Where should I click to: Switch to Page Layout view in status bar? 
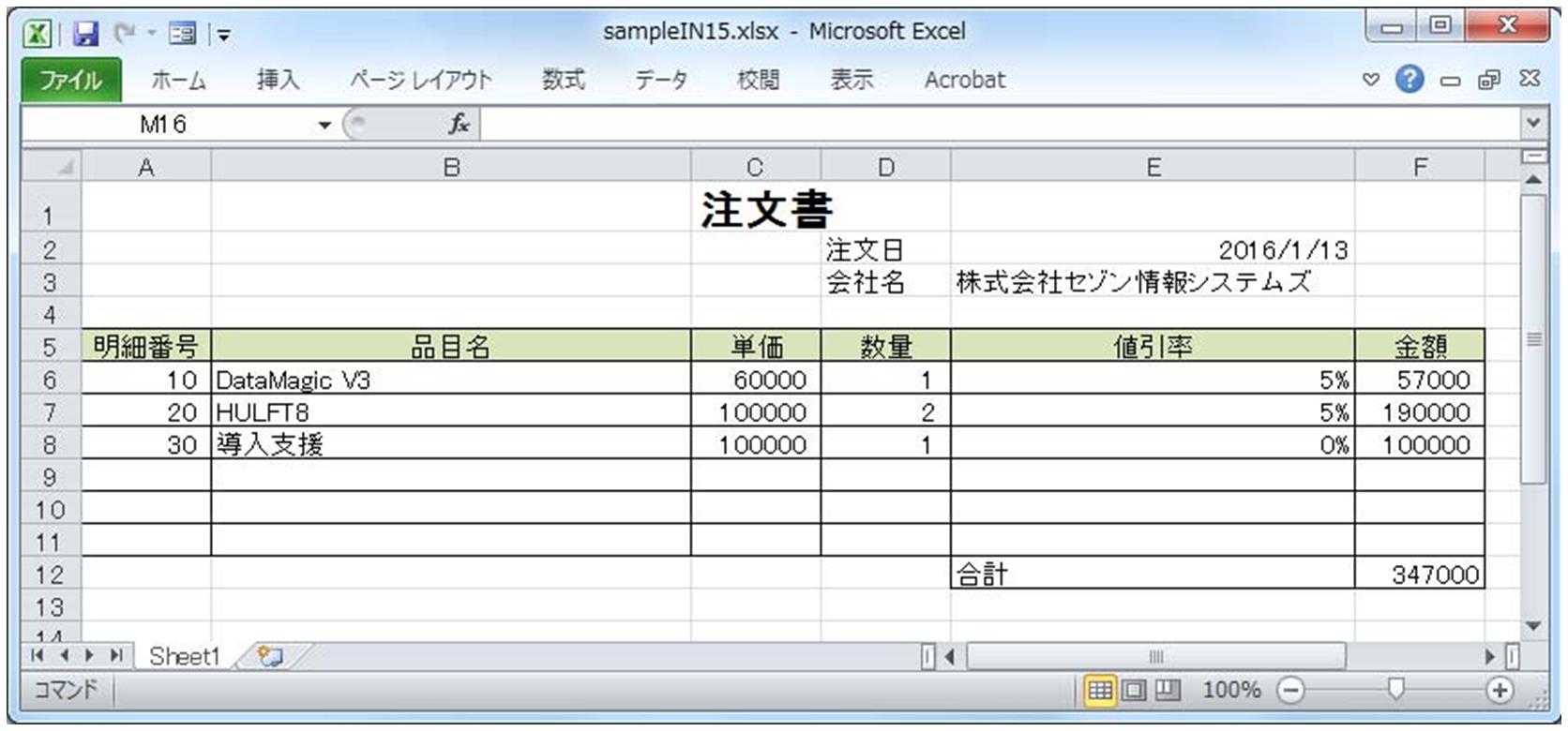point(1134,691)
